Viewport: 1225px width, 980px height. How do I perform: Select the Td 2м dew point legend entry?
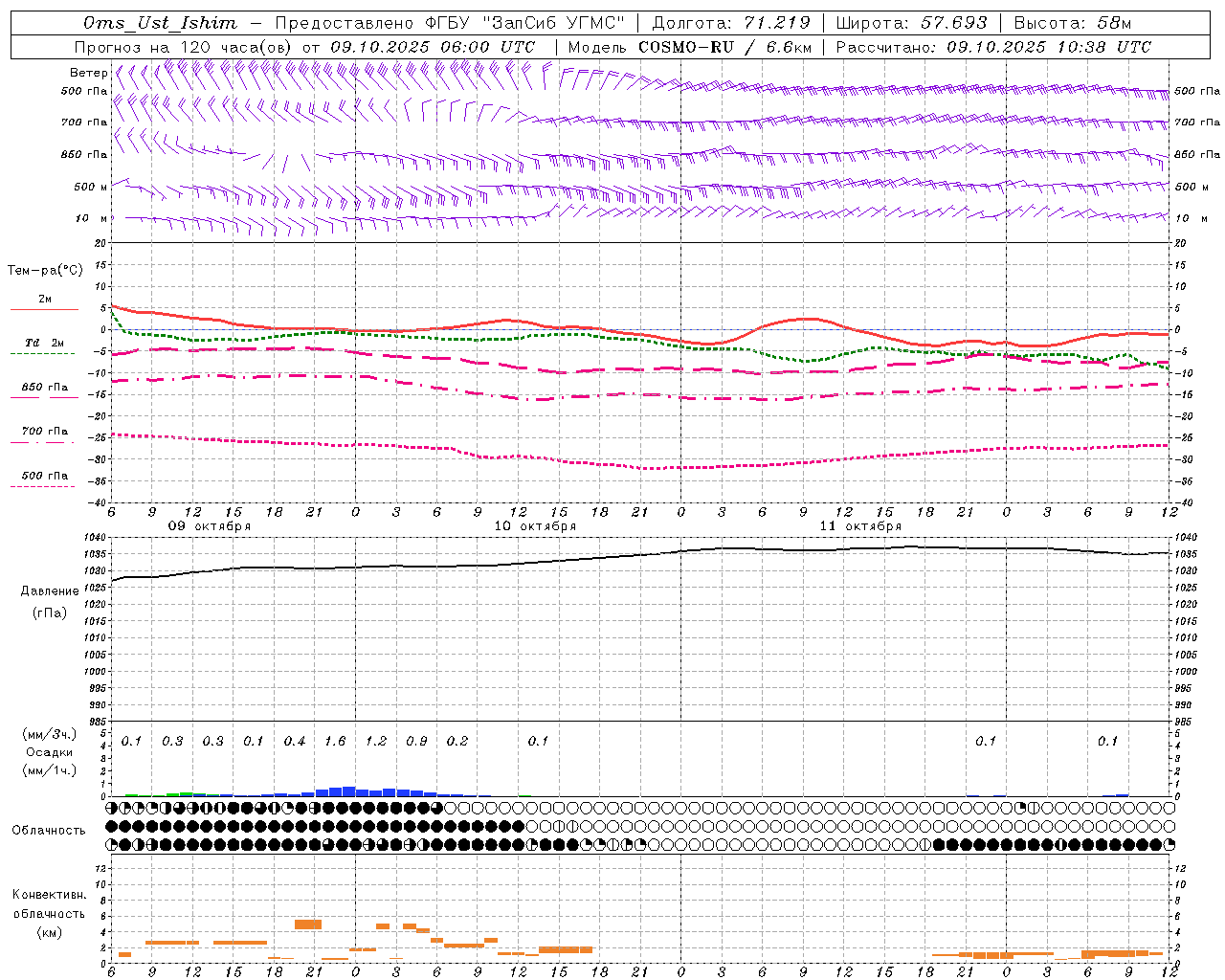tap(44, 344)
